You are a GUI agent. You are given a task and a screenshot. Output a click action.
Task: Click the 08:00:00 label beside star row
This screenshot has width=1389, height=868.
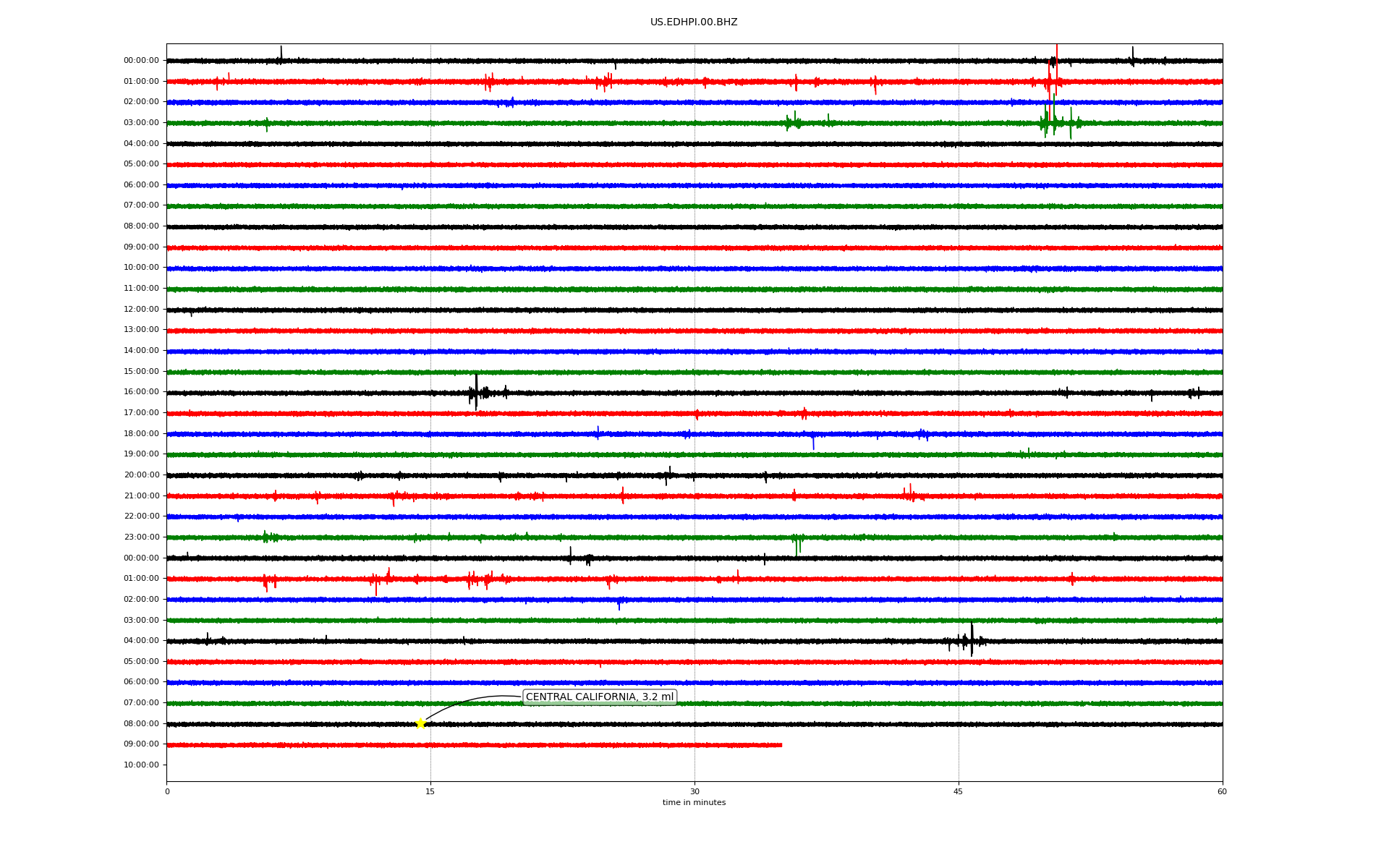pyautogui.click(x=141, y=724)
